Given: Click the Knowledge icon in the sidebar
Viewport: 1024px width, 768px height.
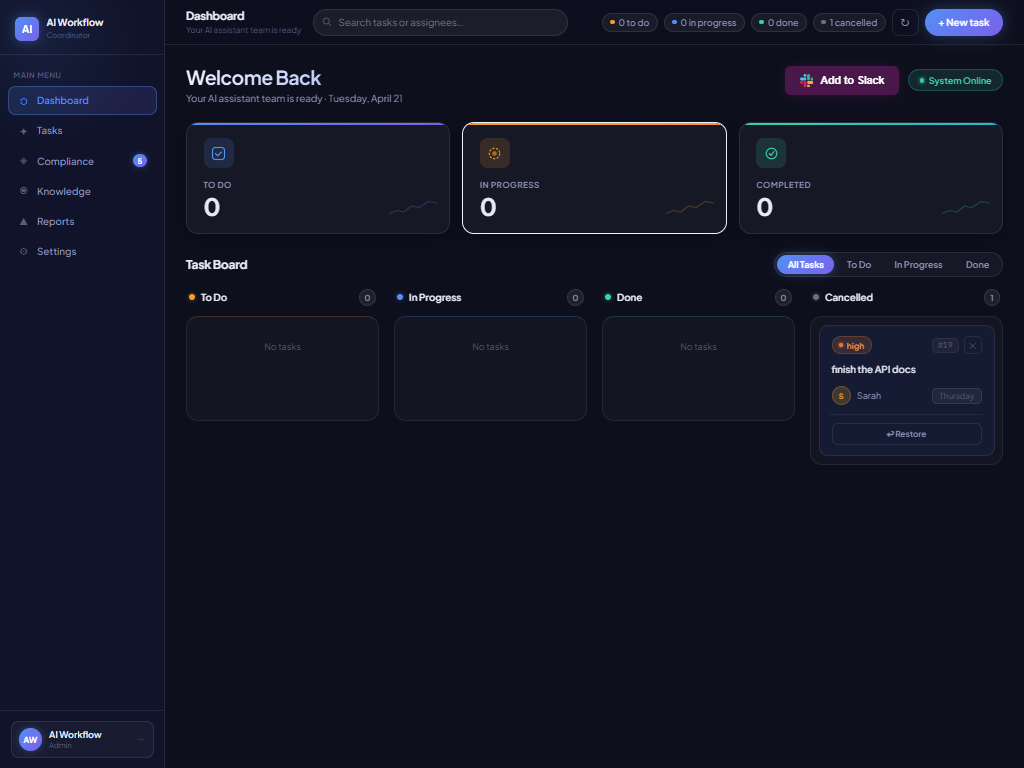Looking at the screenshot, I should pyautogui.click(x=22, y=191).
